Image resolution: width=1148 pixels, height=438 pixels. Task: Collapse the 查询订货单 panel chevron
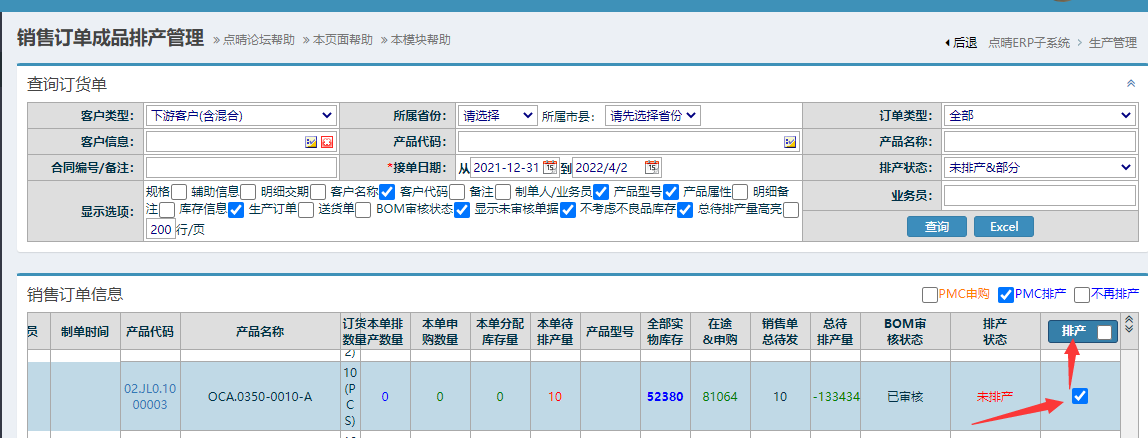(1130, 85)
